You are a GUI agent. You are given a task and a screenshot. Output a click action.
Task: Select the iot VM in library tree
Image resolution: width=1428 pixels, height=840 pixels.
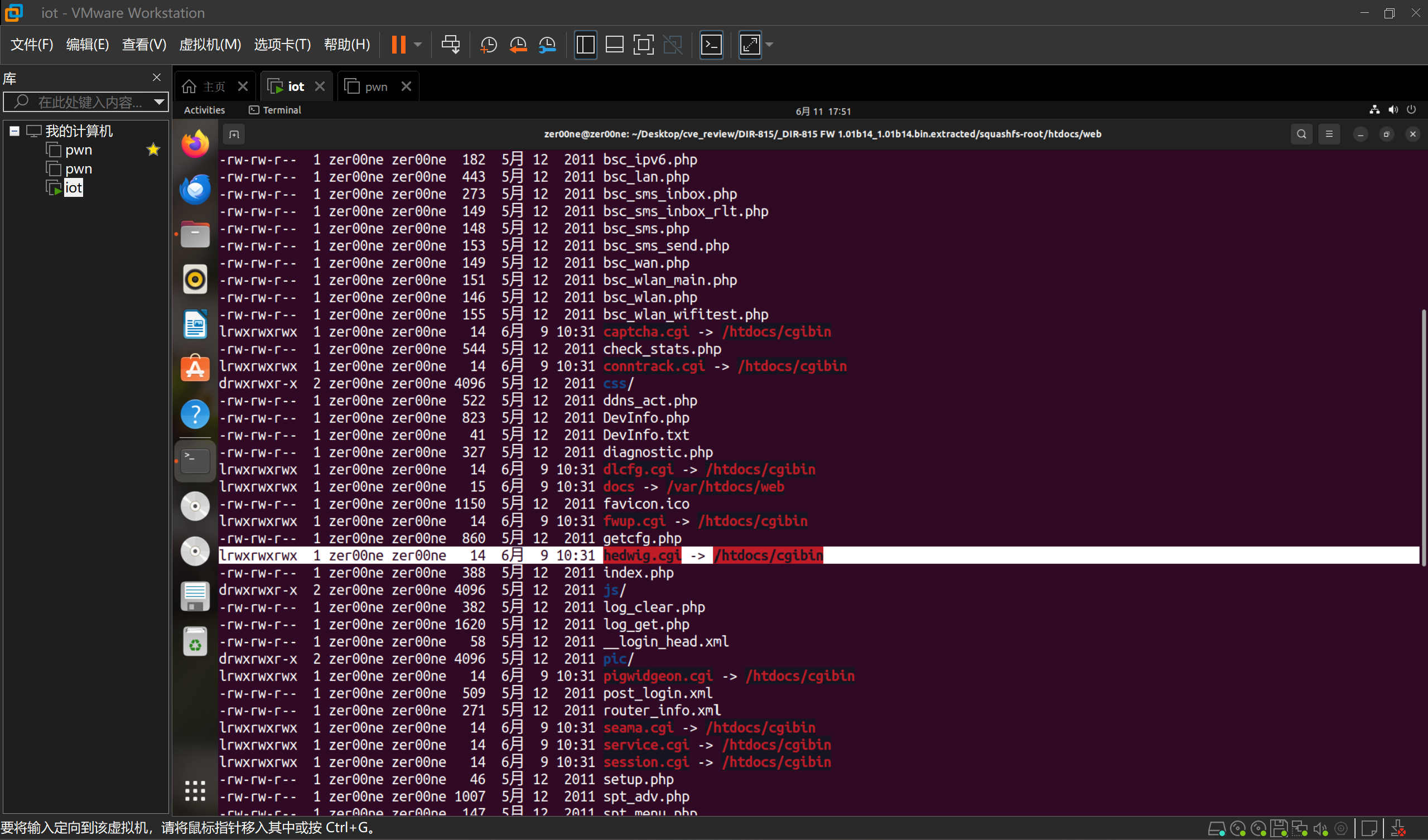tap(73, 187)
